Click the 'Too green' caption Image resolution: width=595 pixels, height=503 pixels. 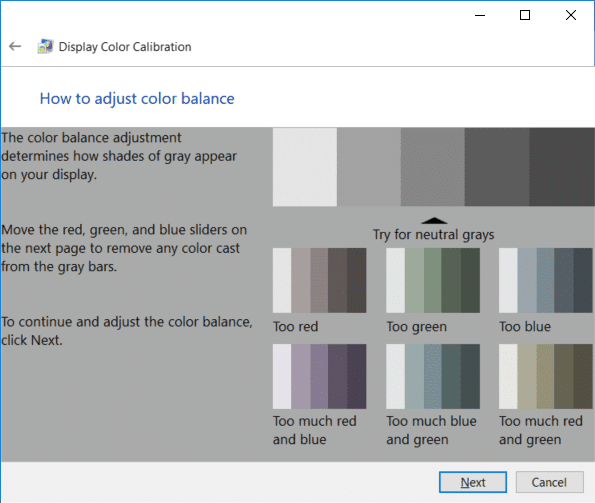point(417,327)
